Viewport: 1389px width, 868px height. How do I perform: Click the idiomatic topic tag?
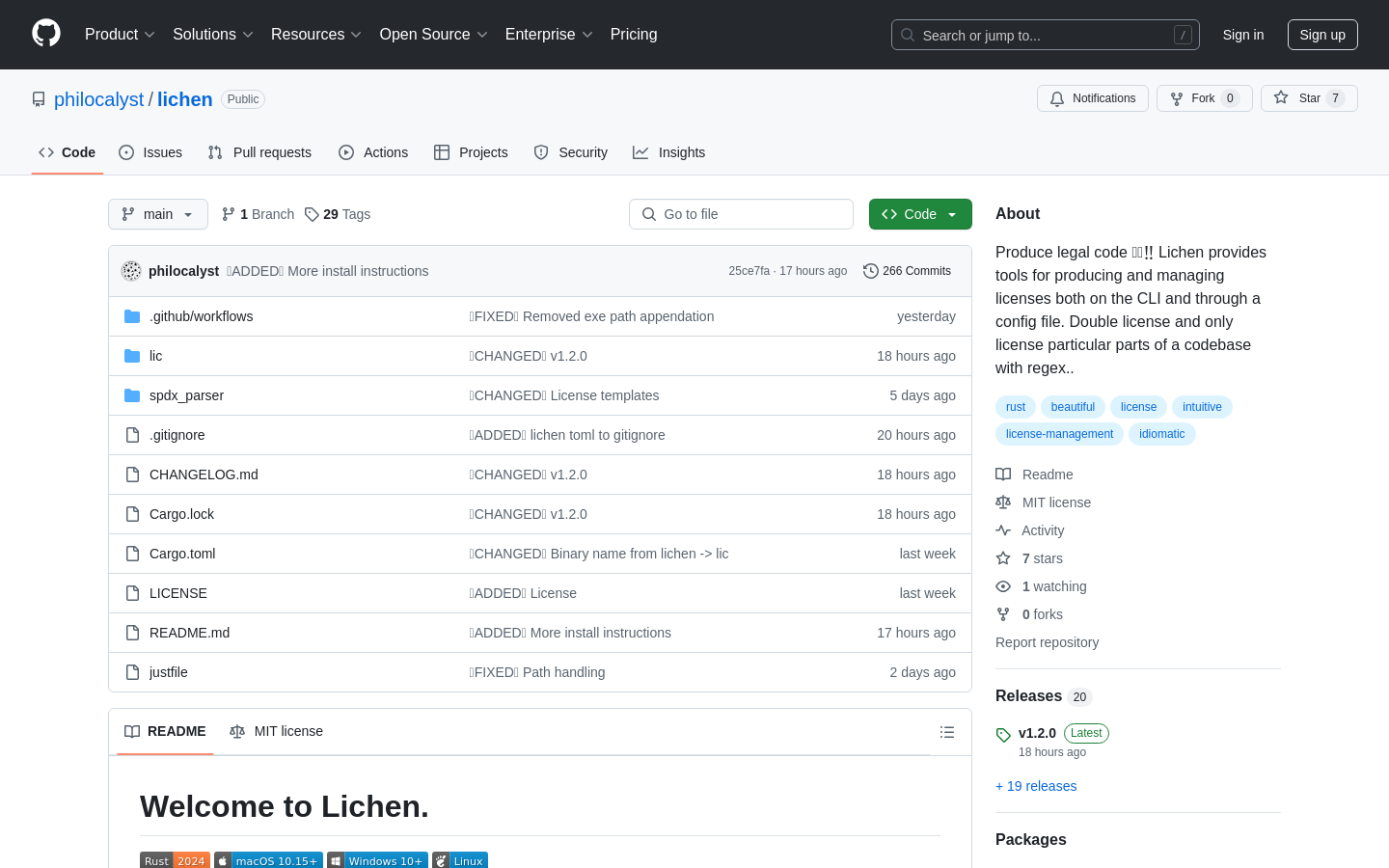click(x=1161, y=434)
